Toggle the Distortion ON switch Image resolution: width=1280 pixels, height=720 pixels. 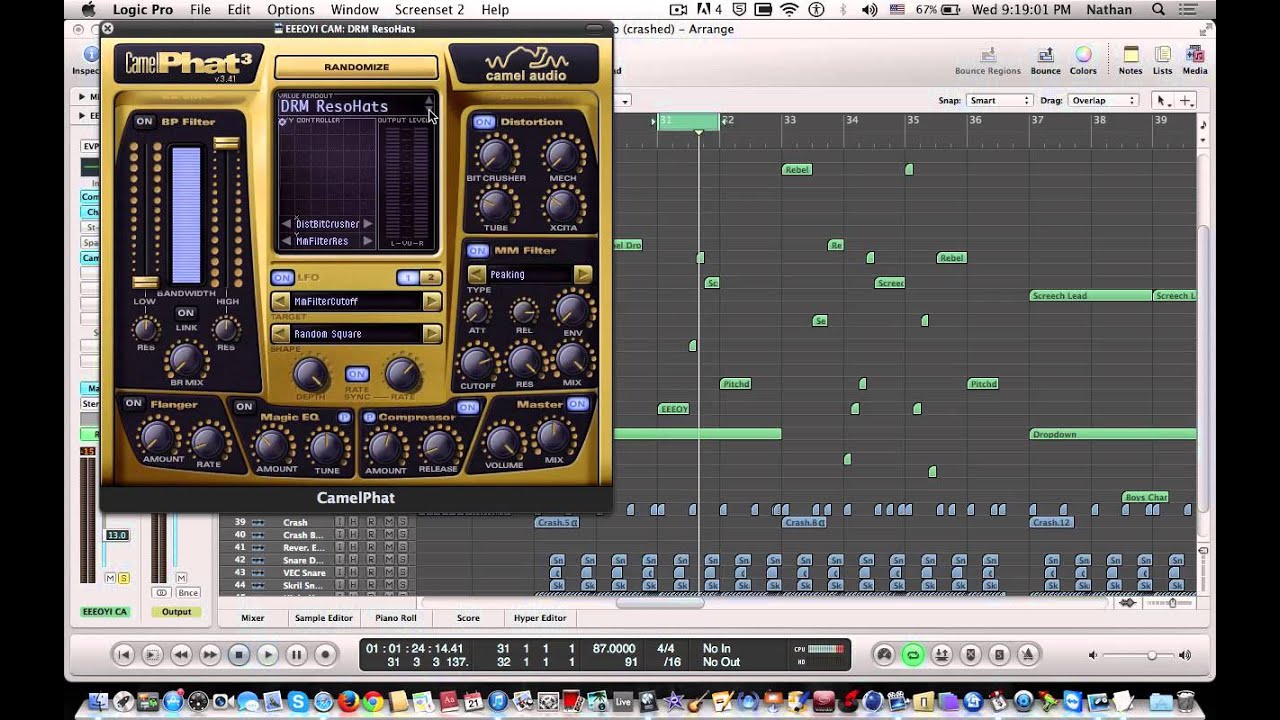click(x=484, y=122)
